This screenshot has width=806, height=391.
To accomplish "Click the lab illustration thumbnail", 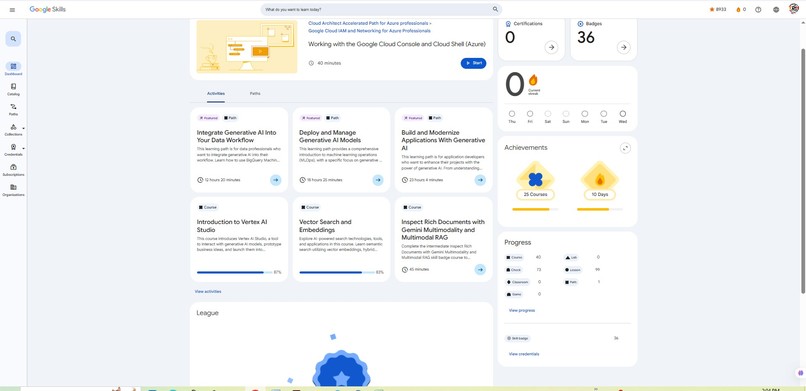I will click(247, 47).
